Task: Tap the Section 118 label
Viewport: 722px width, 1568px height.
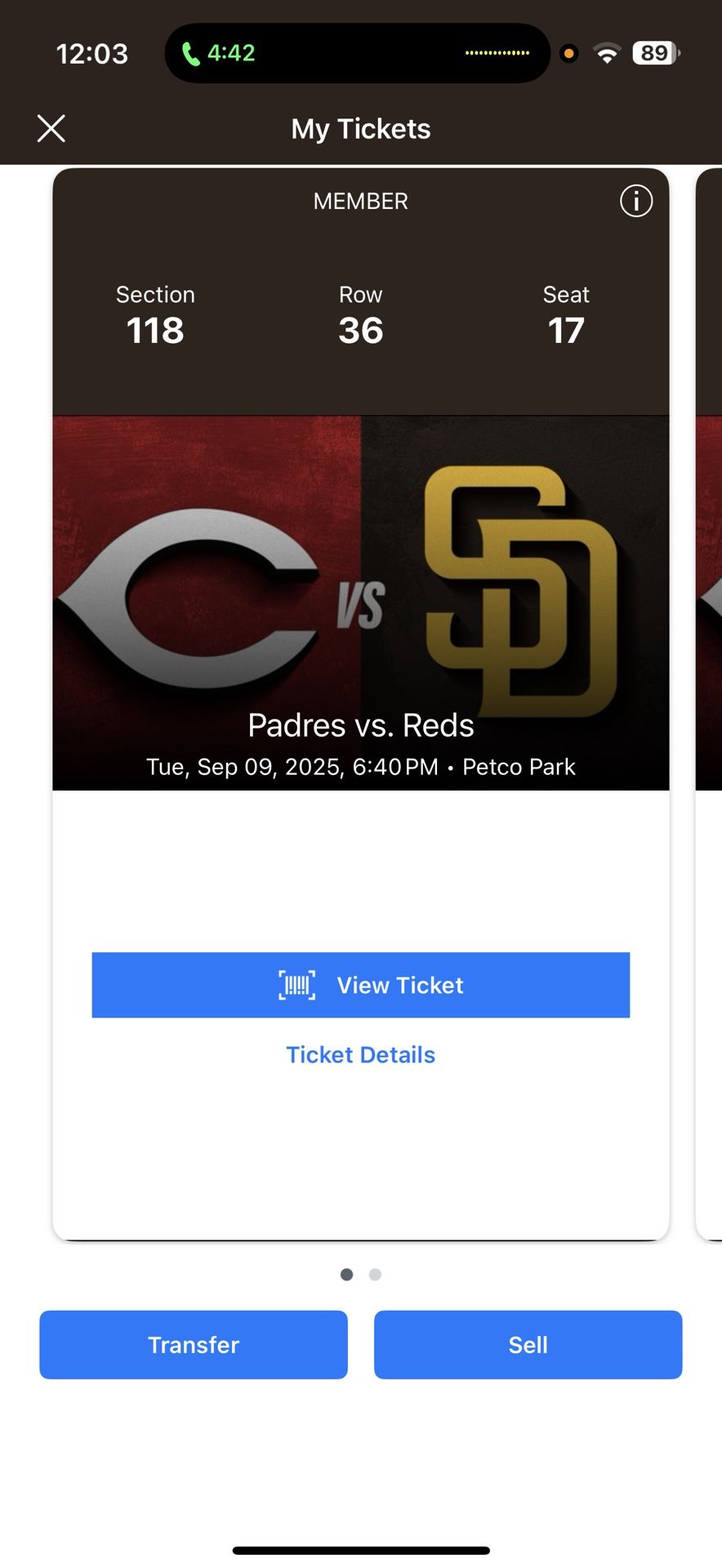Action: click(155, 315)
